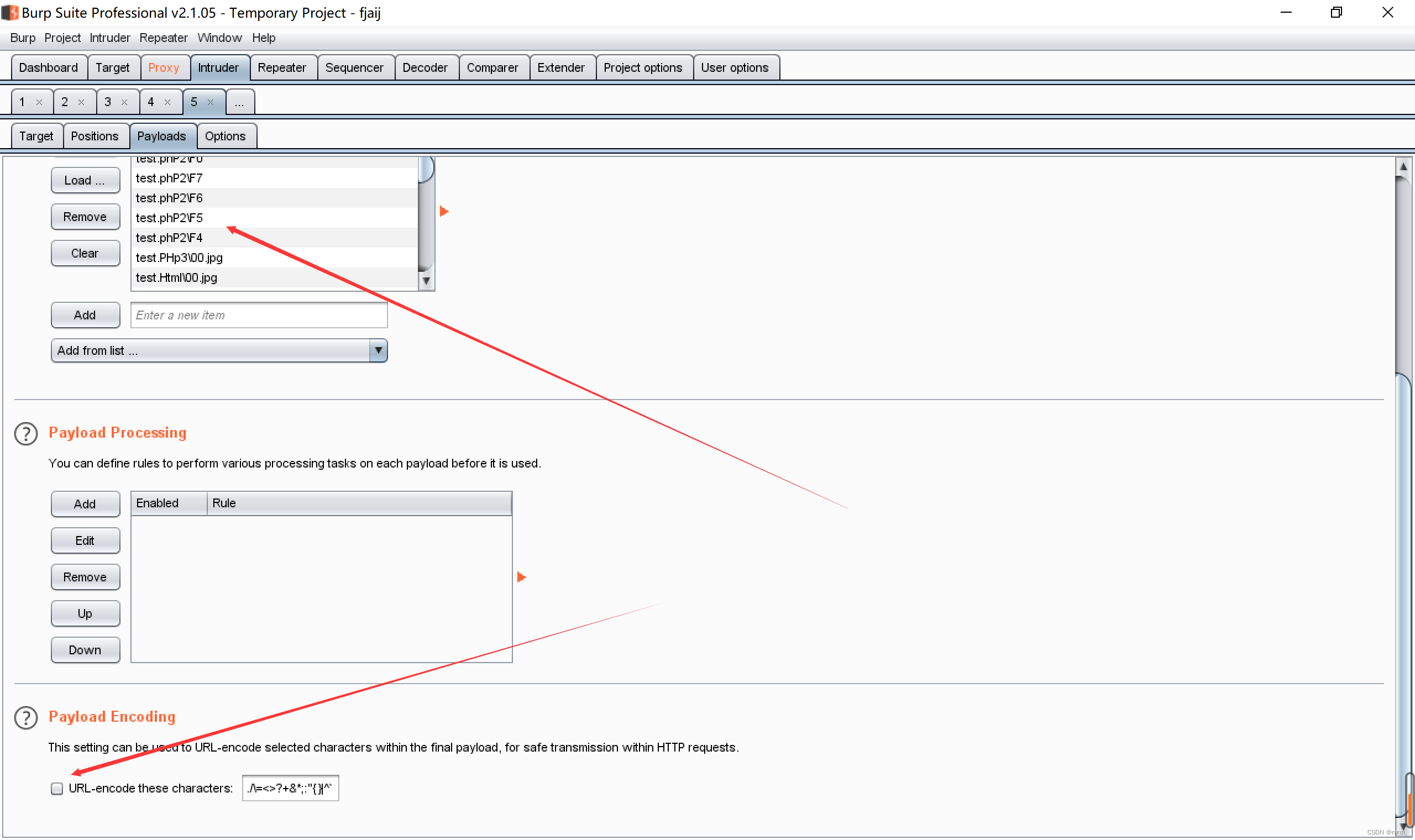The image size is (1415, 840).
Task: Click the Burp Suite logo icon
Action: pos(9,13)
